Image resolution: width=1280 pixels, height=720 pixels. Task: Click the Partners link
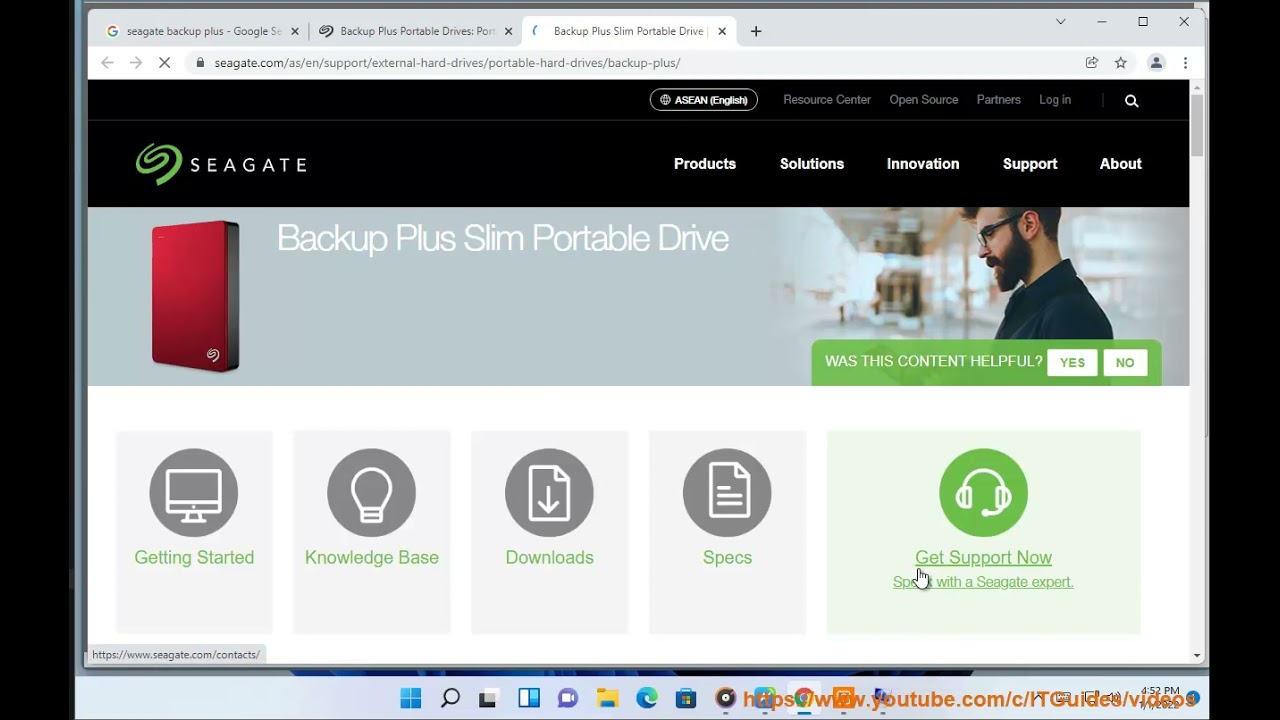tap(999, 100)
